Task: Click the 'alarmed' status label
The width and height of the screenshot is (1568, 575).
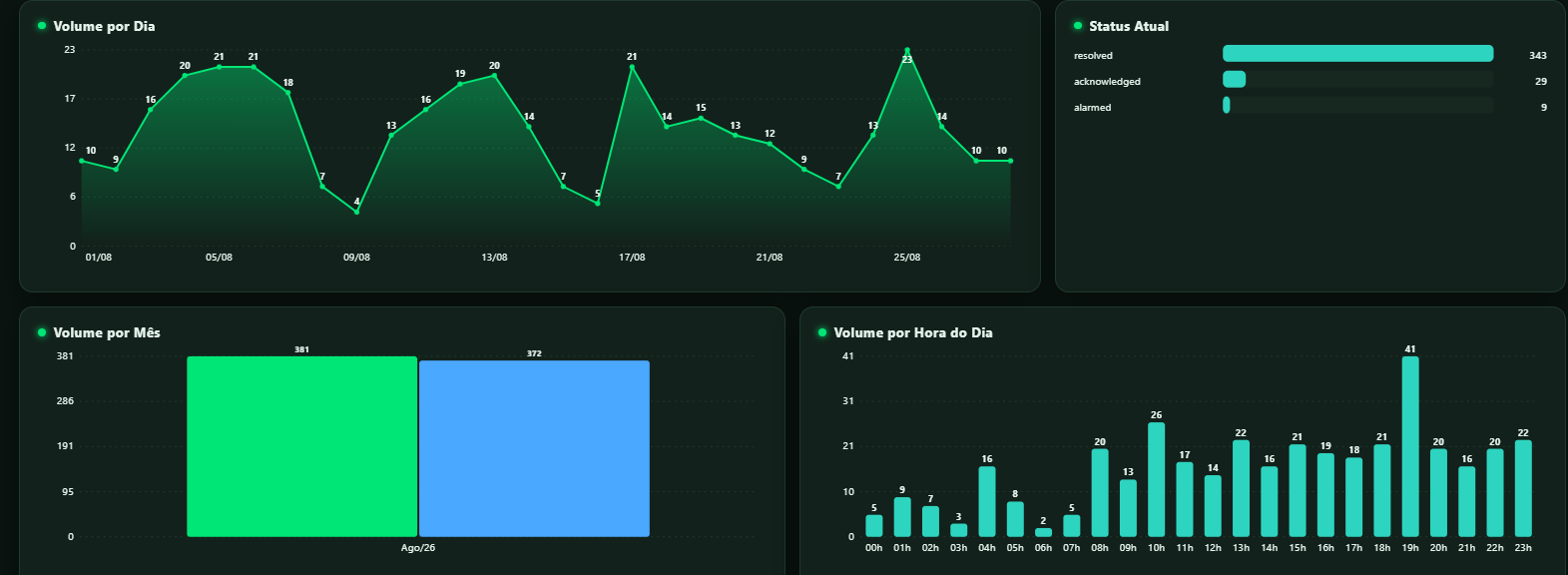Action: (x=1092, y=108)
